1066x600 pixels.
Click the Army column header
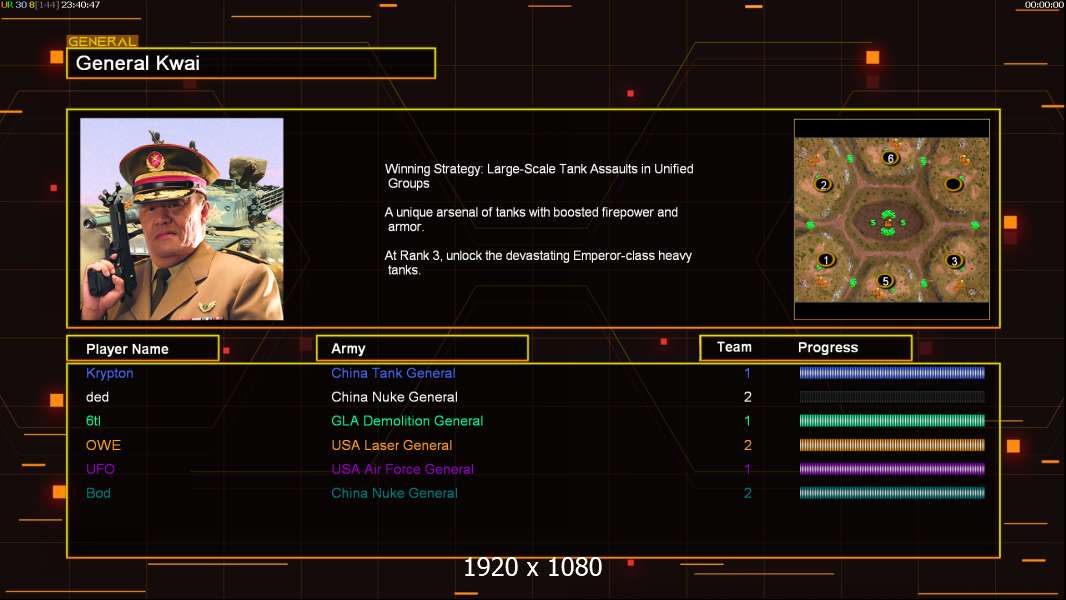coord(422,349)
